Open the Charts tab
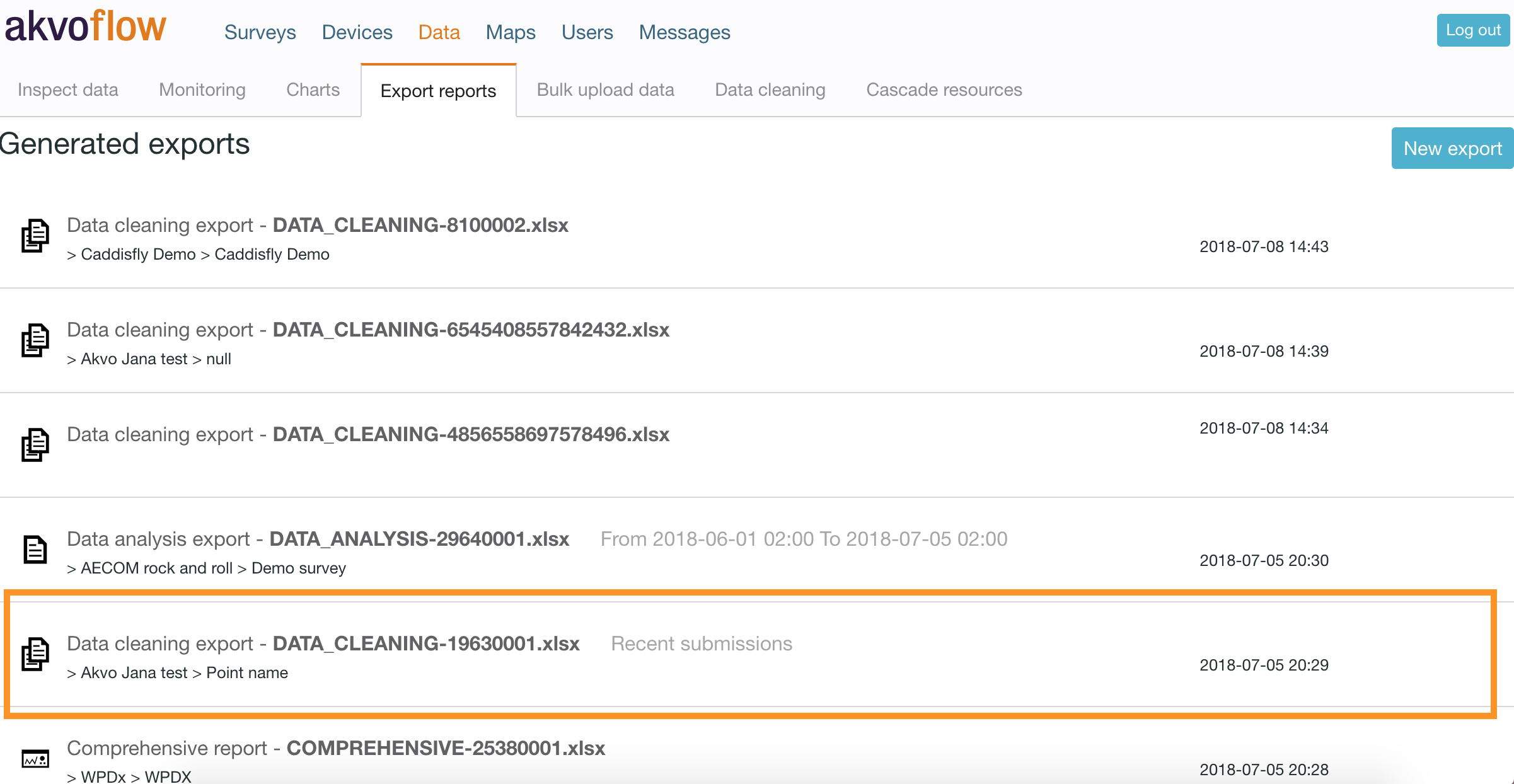This screenshot has height=784, width=1514. click(313, 90)
